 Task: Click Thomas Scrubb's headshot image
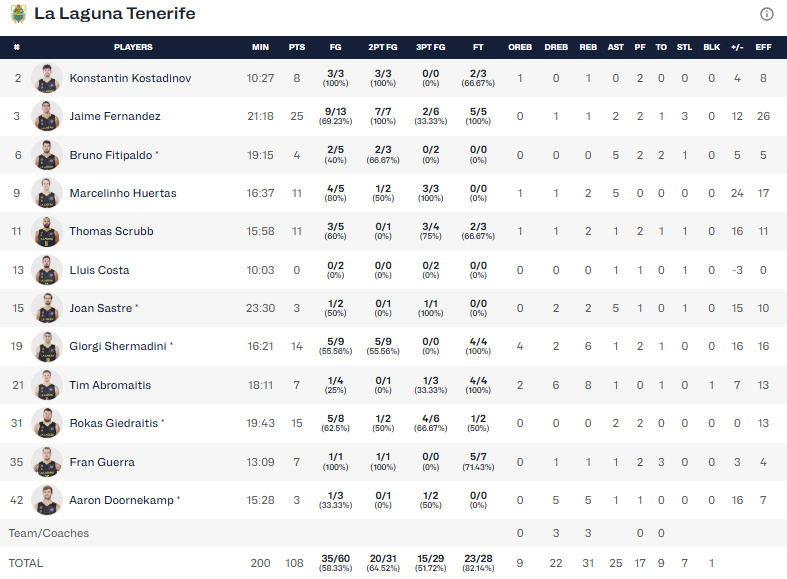pyautogui.click(x=46, y=231)
